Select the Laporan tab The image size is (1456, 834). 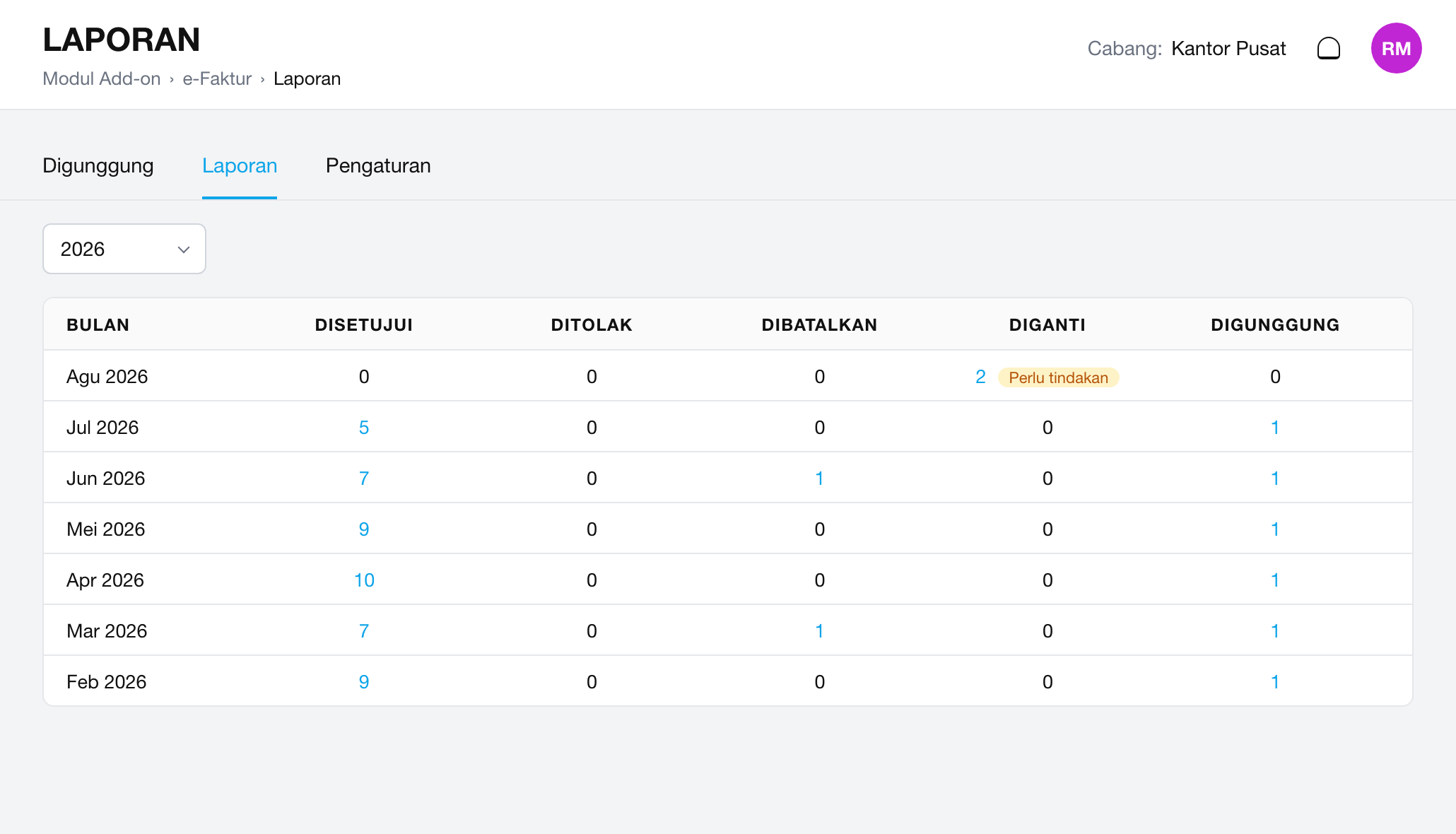pyautogui.click(x=240, y=165)
